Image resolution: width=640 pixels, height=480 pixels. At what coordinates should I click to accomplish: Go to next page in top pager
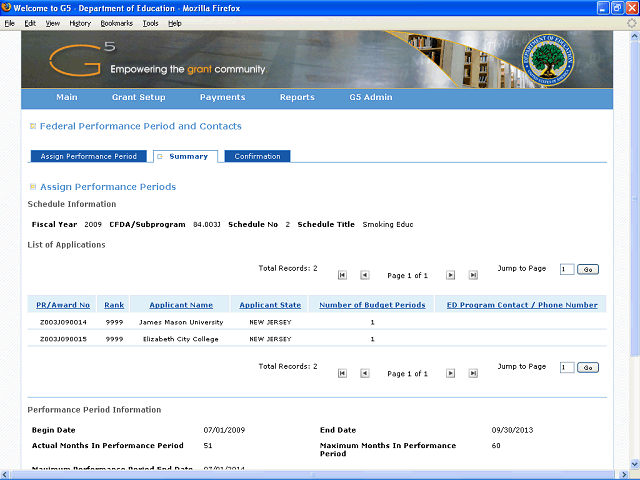[450, 275]
